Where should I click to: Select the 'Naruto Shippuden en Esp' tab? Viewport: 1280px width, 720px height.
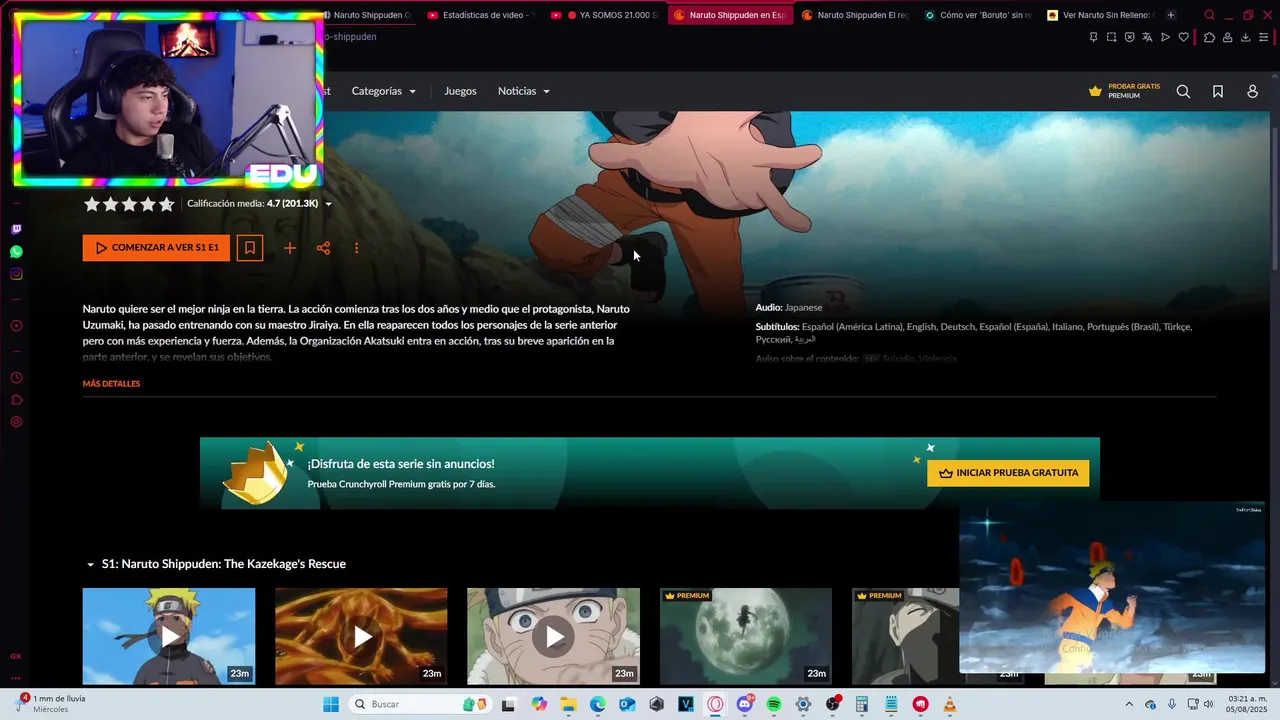730,15
